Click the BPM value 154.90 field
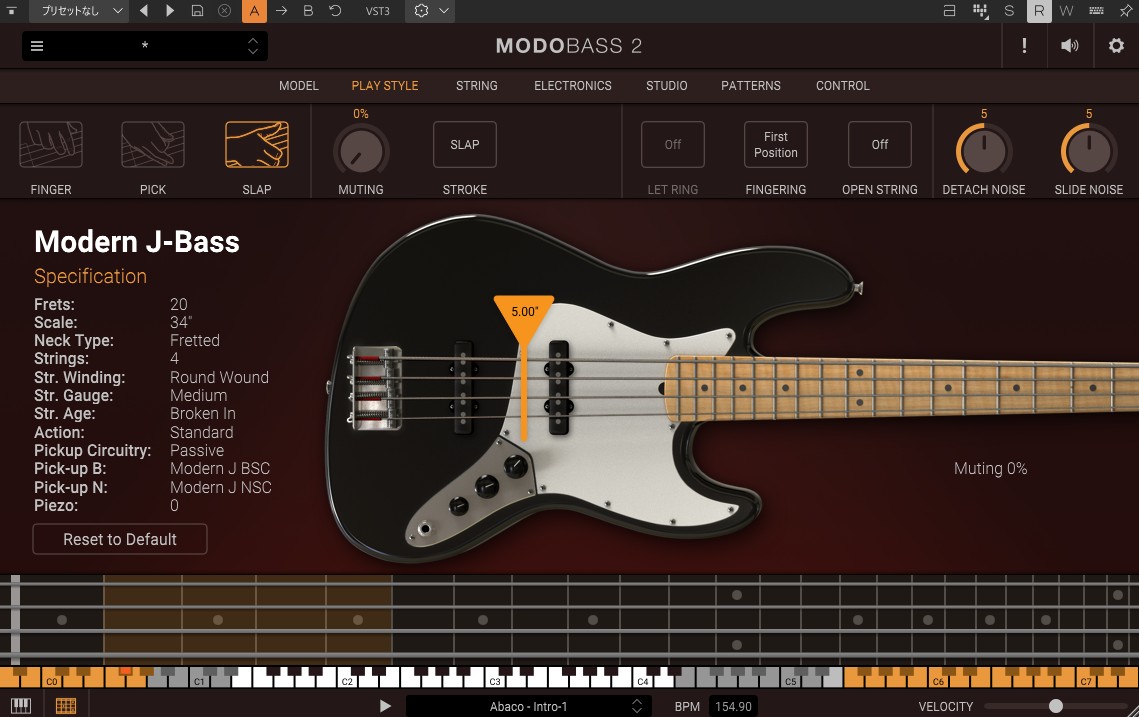 [733, 706]
